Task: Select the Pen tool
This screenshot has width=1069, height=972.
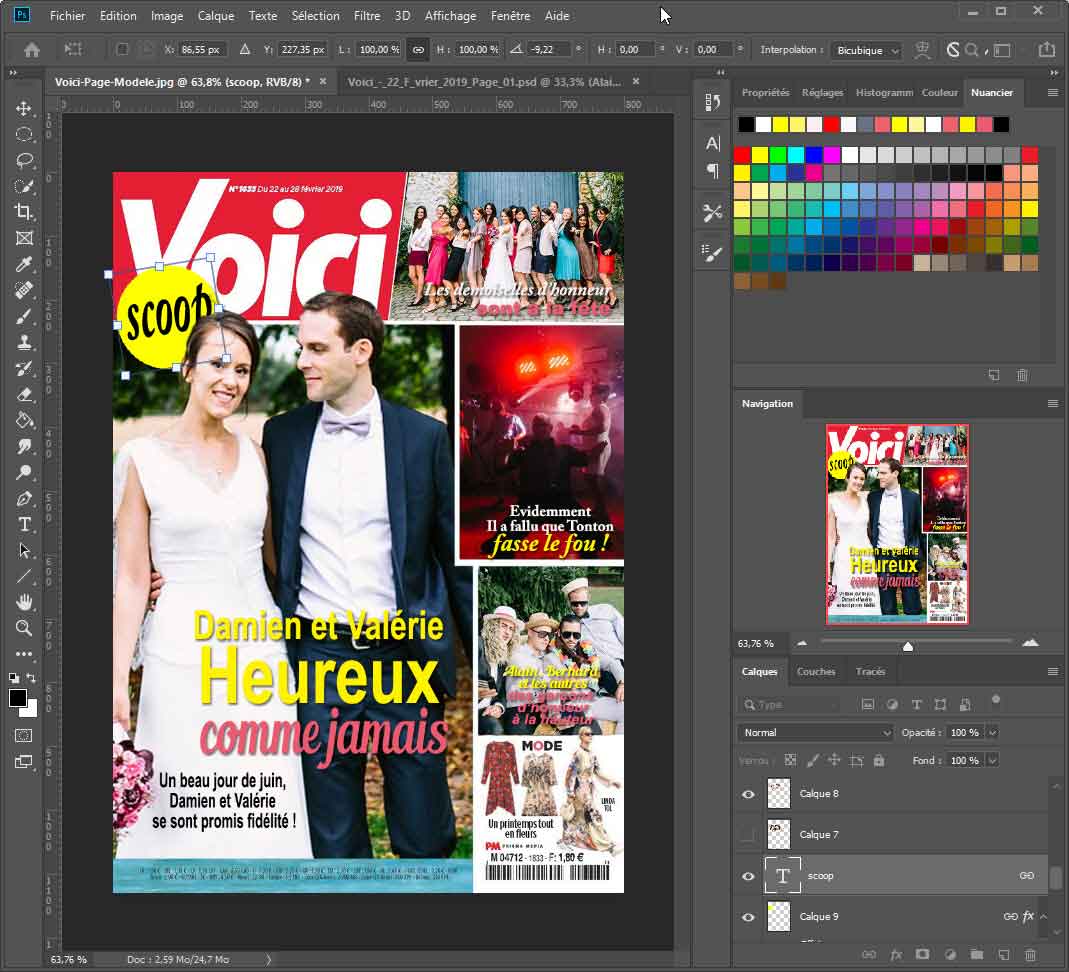Action: coord(24,498)
